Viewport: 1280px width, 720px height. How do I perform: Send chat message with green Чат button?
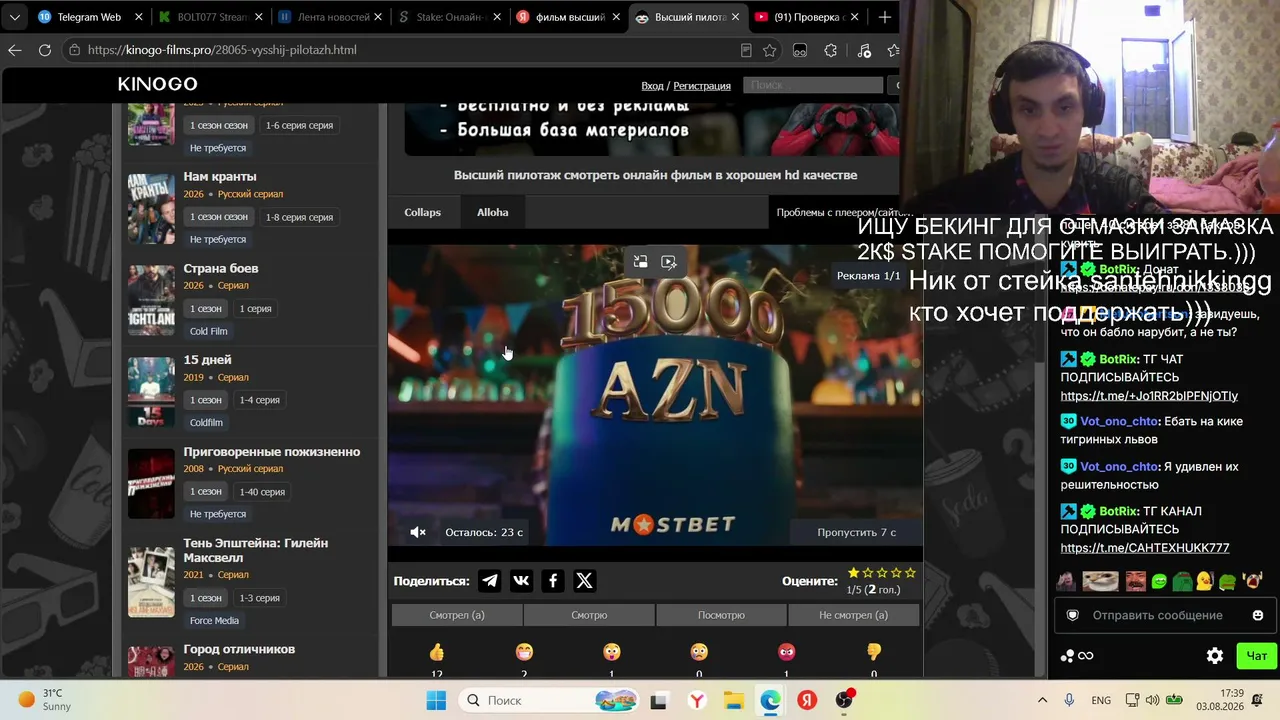tap(1256, 656)
